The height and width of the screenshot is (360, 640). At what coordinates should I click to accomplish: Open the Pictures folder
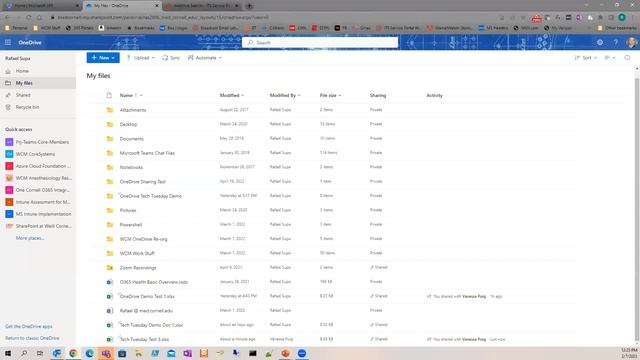point(128,210)
